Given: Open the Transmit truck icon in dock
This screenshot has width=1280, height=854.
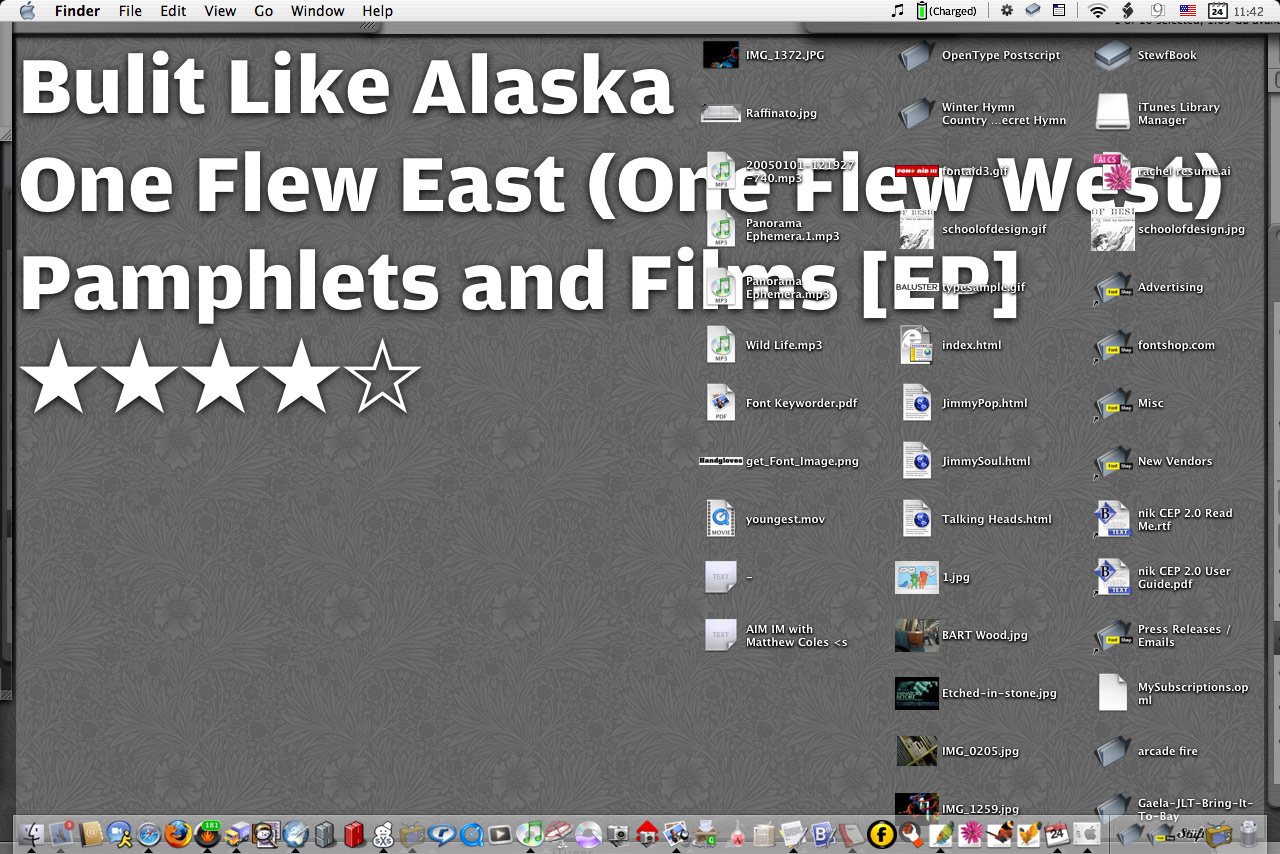Looking at the screenshot, I should pyautogui.click(x=236, y=833).
